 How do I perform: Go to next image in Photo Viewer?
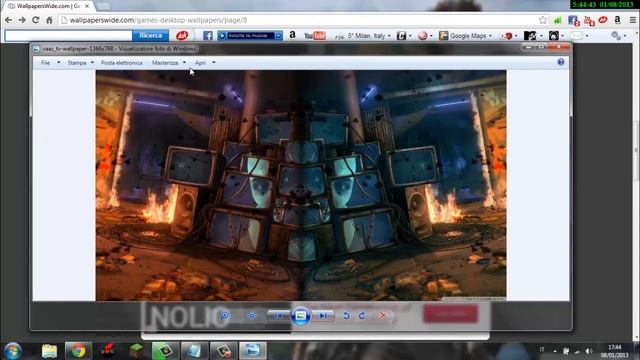pyautogui.click(x=322, y=316)
